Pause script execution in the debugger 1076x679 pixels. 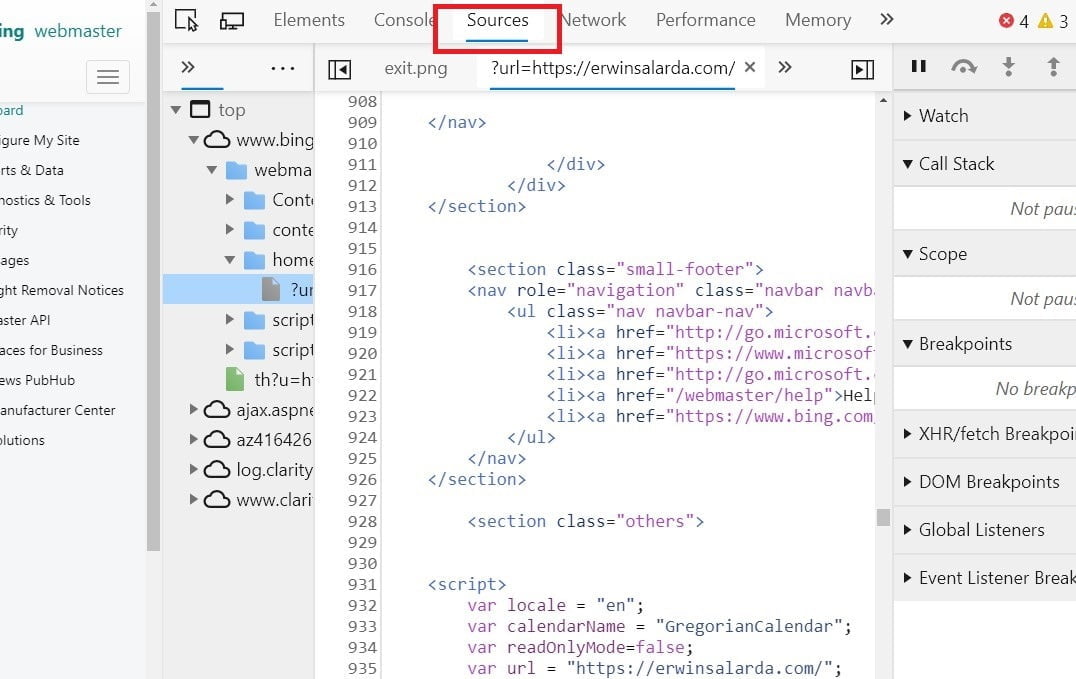tap(918, 66)
